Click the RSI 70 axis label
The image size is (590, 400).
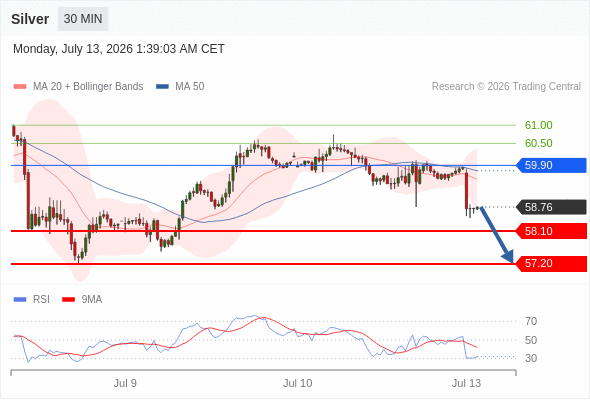point(531,321)
